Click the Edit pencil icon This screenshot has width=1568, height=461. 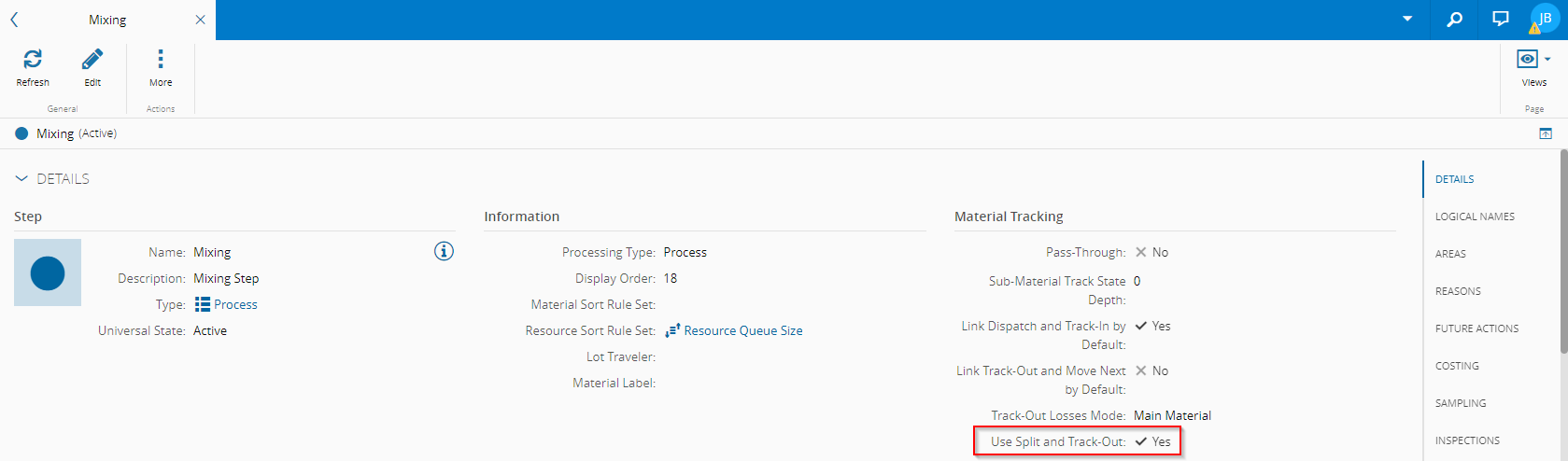click(92, 60)
